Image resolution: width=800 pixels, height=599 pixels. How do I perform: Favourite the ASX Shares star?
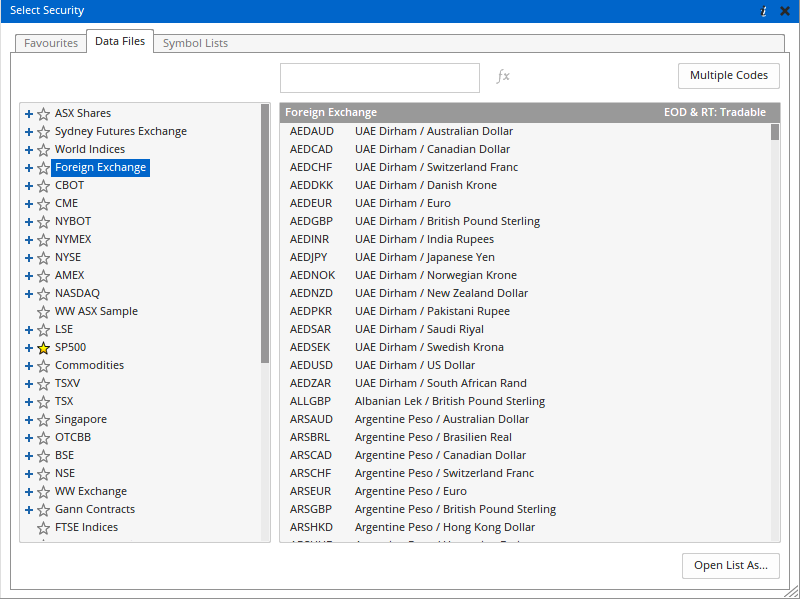pyautogui.click(x=44, y=114)
